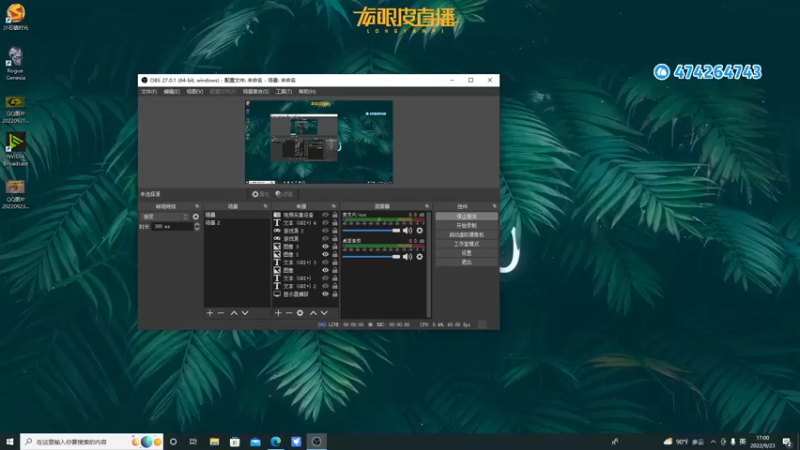800x450 pixels.
Task: Remove selected scene with the minus icon in Scenes panel
Action: [x=221, y=313]
